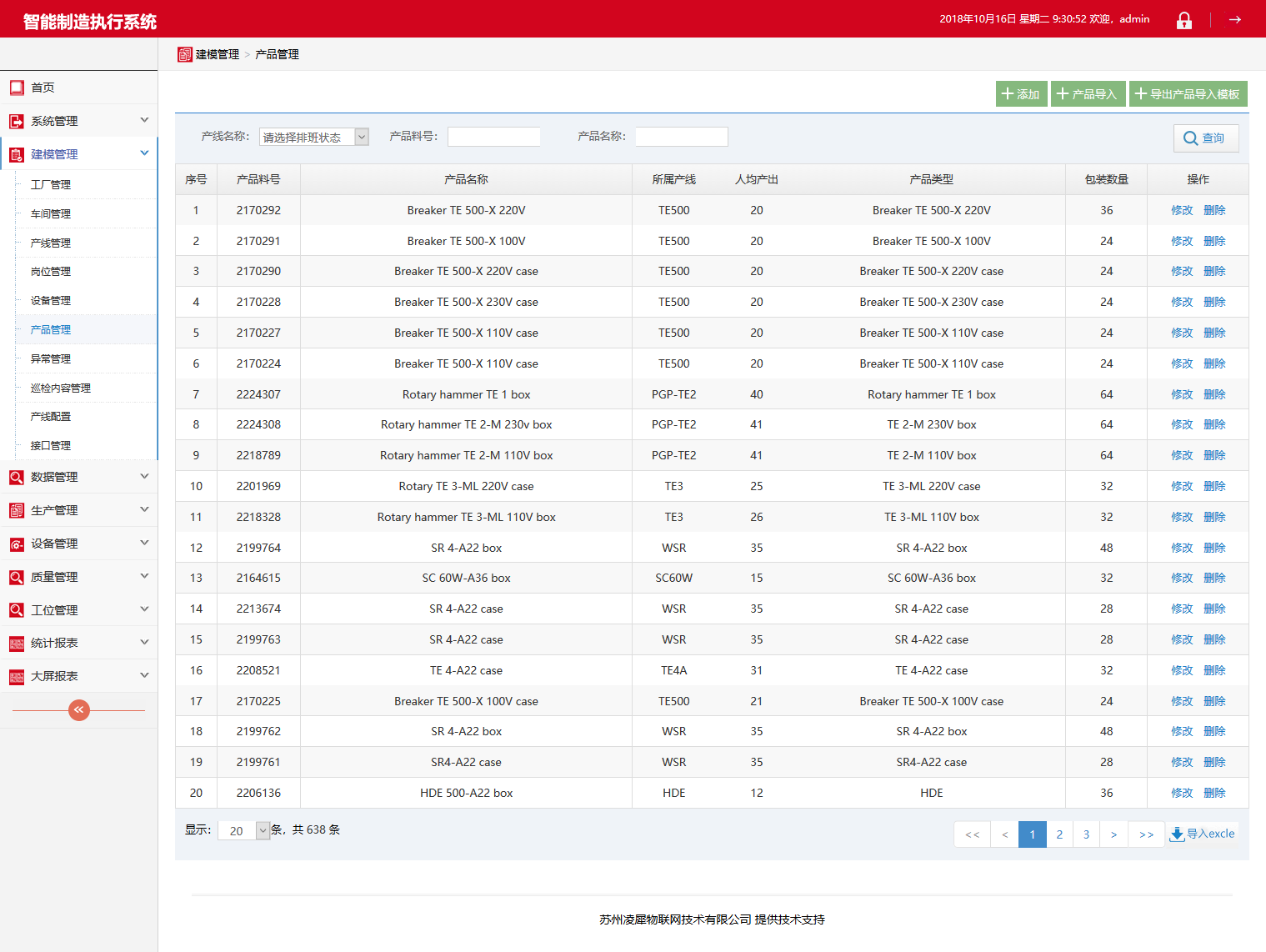The height and width of the screenshot is (952, 1266).
Task: Click the 添加 button
Action: [1021, 94]
